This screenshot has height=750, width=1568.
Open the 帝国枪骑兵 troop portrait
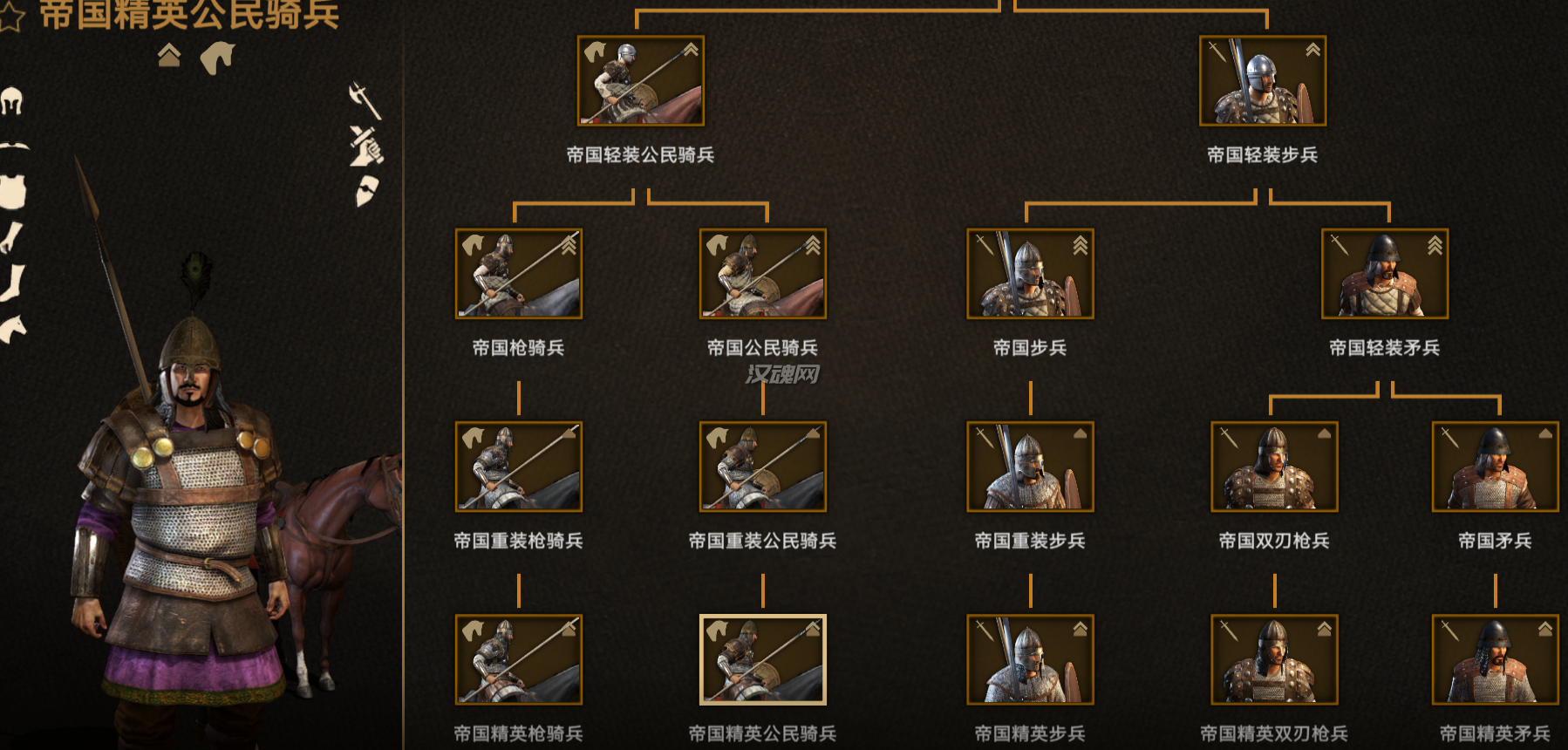[x=519, y=274]
